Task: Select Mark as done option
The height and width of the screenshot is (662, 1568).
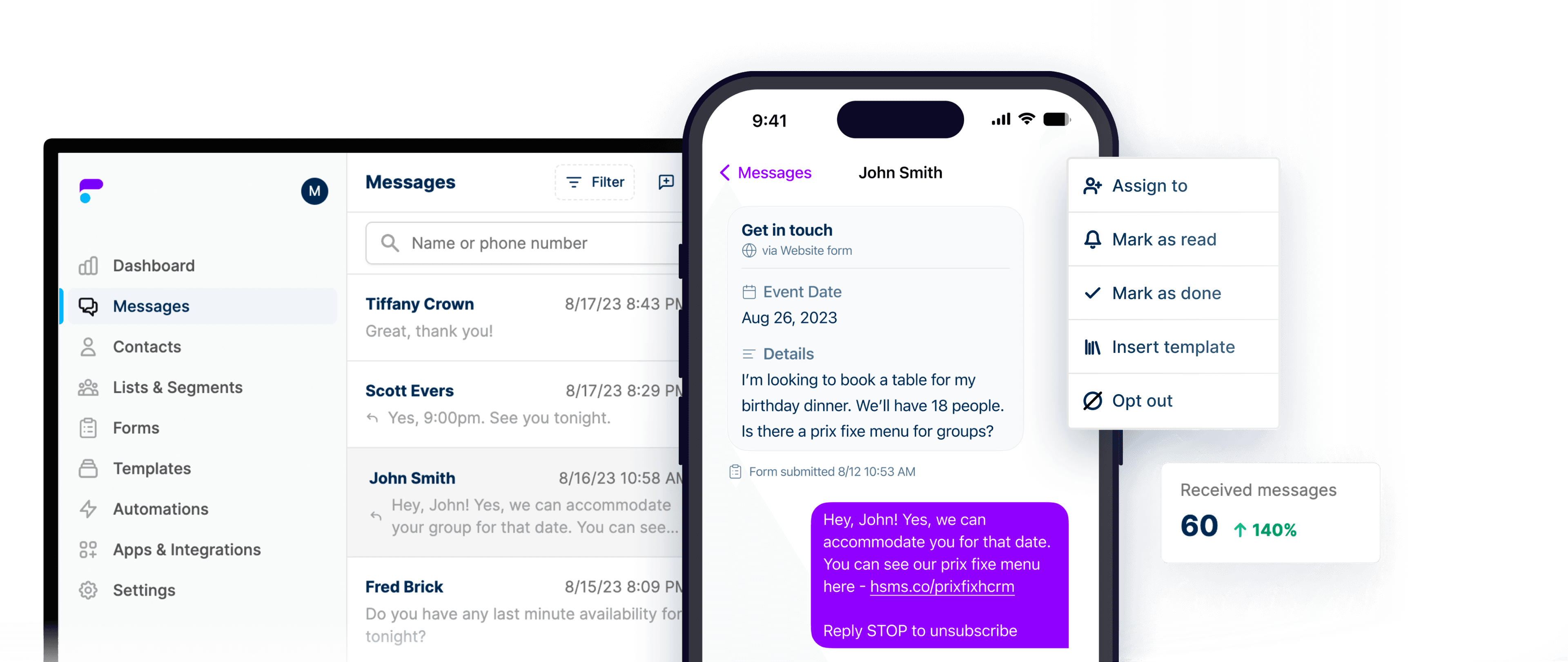Action: [x=1167, y=293]
